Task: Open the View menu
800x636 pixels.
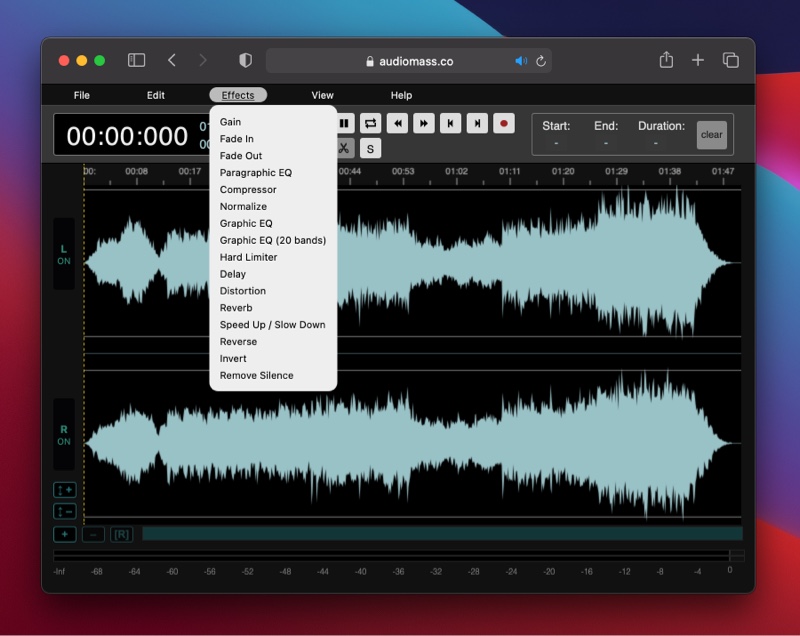Action: pyautogui.click(x=322, y=95)
